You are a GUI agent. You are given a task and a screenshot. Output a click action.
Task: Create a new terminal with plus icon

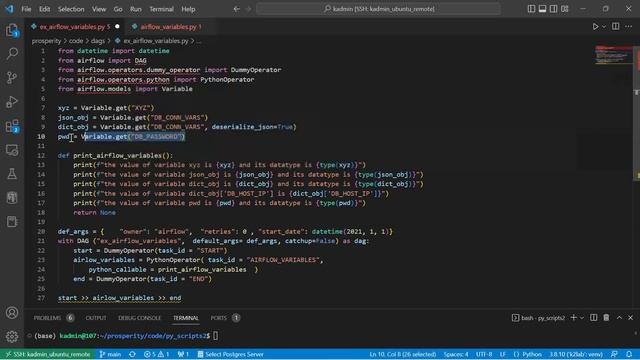point(573,318)
